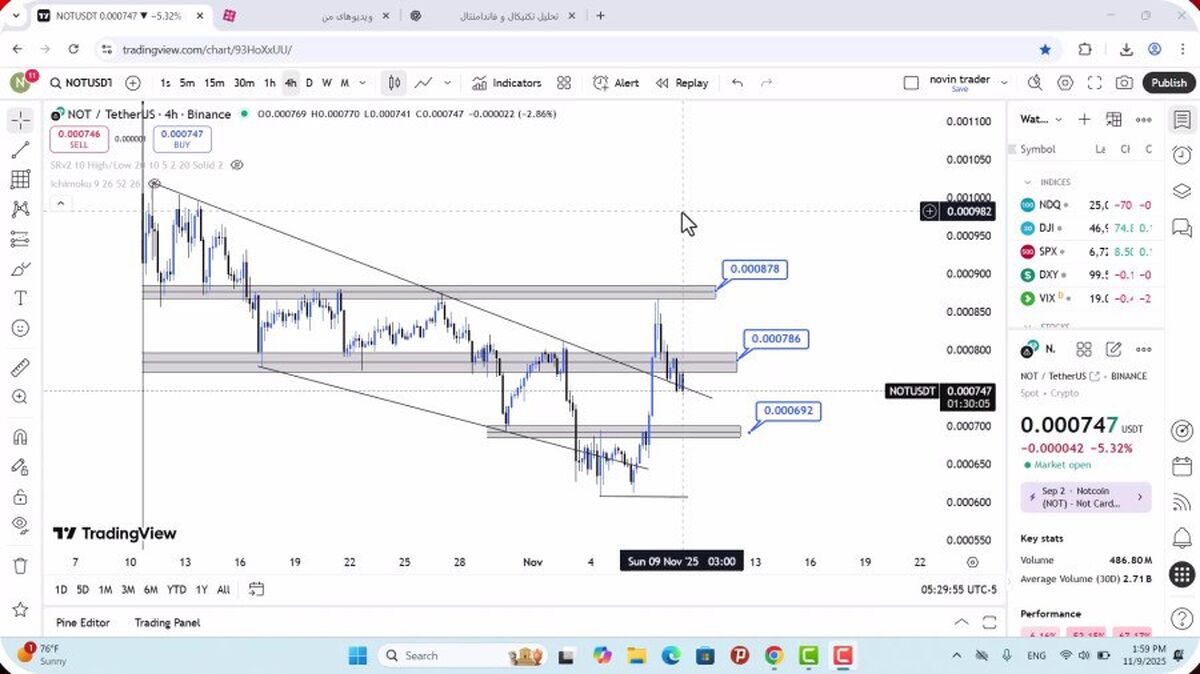
Task: Undo the last chart action
Action: (x=737, y=83)
